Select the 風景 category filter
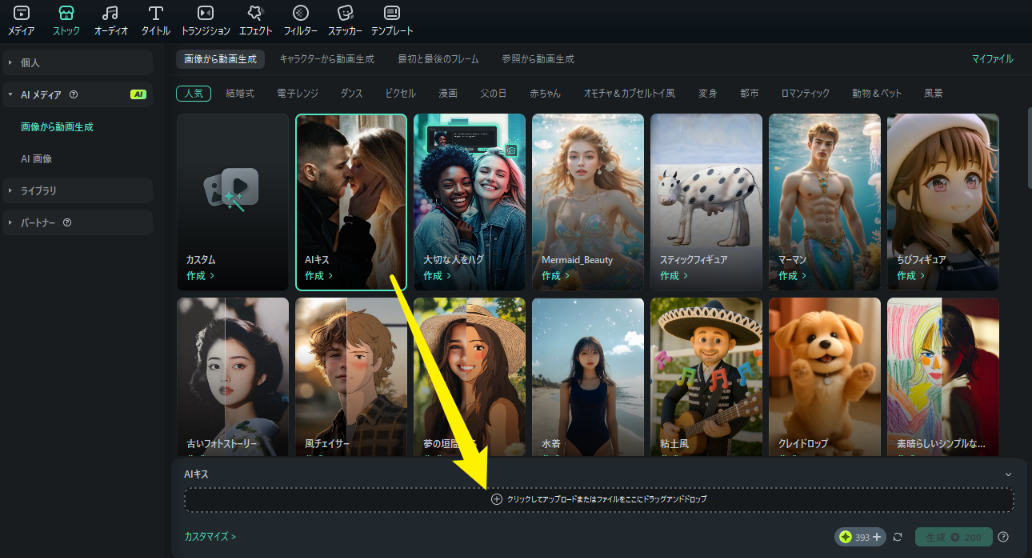1032x558 pixels. coord(933,93)
